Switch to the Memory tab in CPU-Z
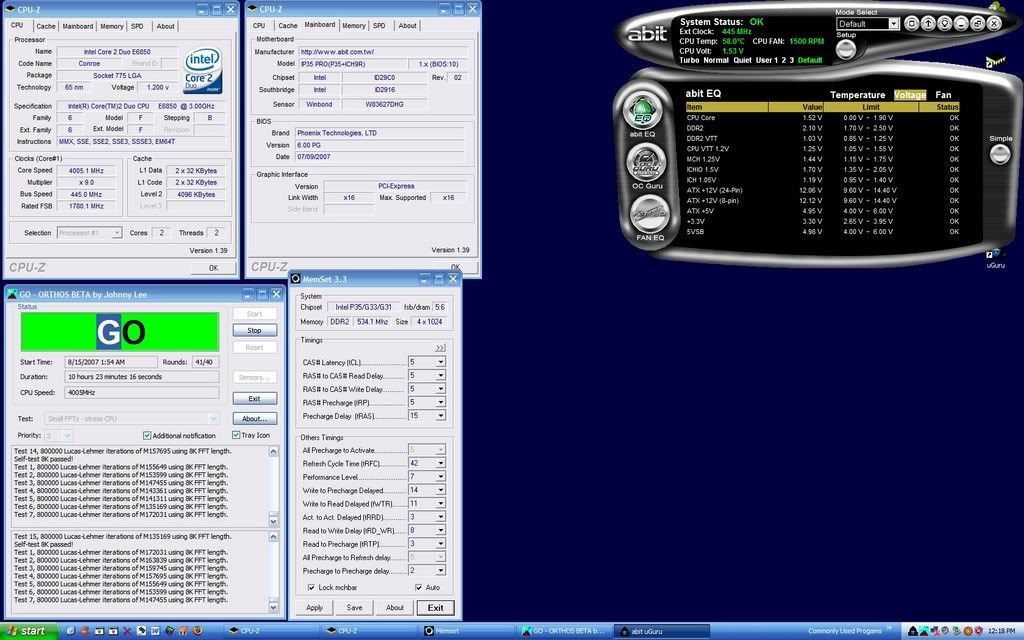1024x640 pixels. [x=112, y=26]
